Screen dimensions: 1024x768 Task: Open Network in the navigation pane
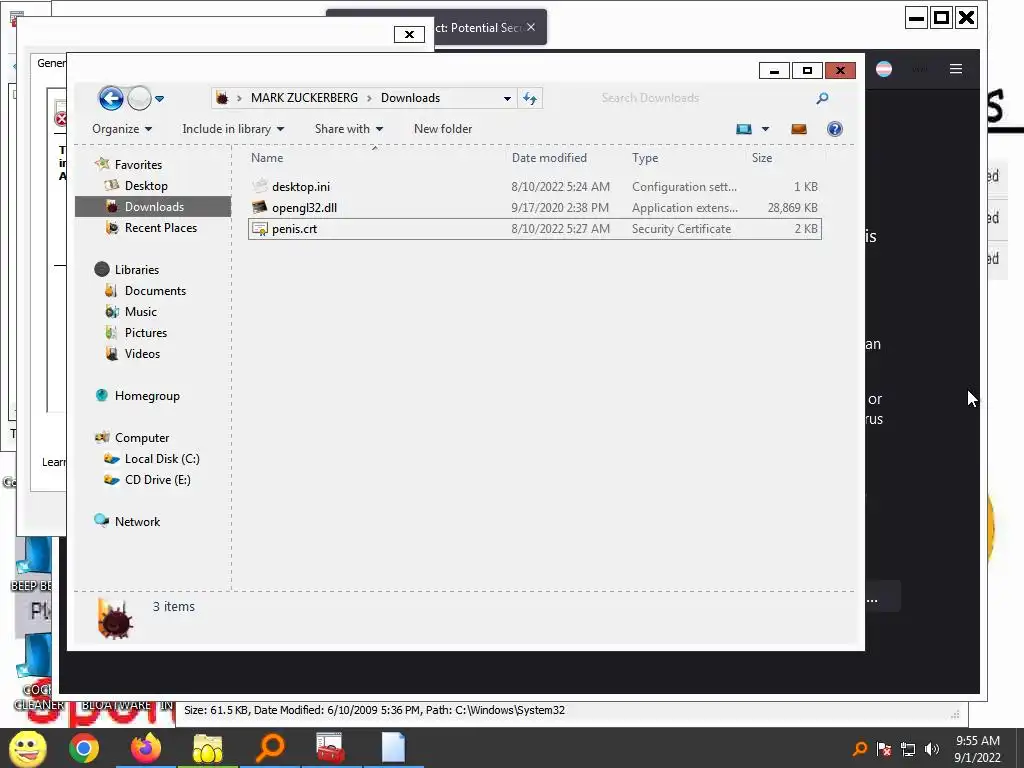coord(137,522)
